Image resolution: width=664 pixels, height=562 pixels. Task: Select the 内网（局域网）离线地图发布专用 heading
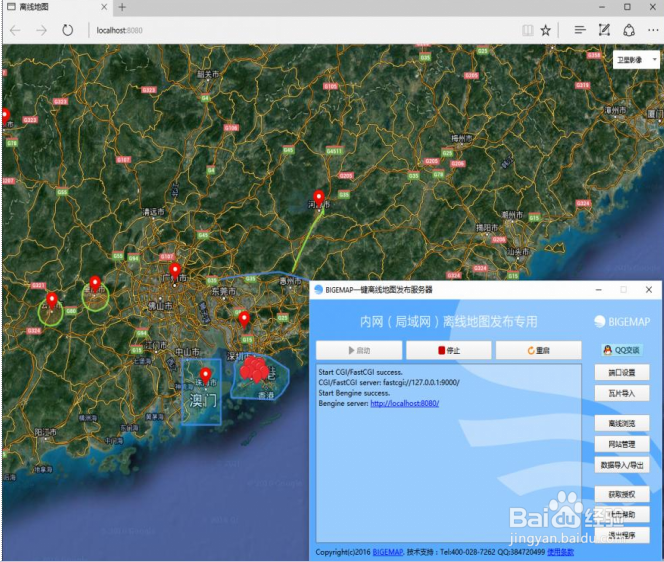click(449, 322)
